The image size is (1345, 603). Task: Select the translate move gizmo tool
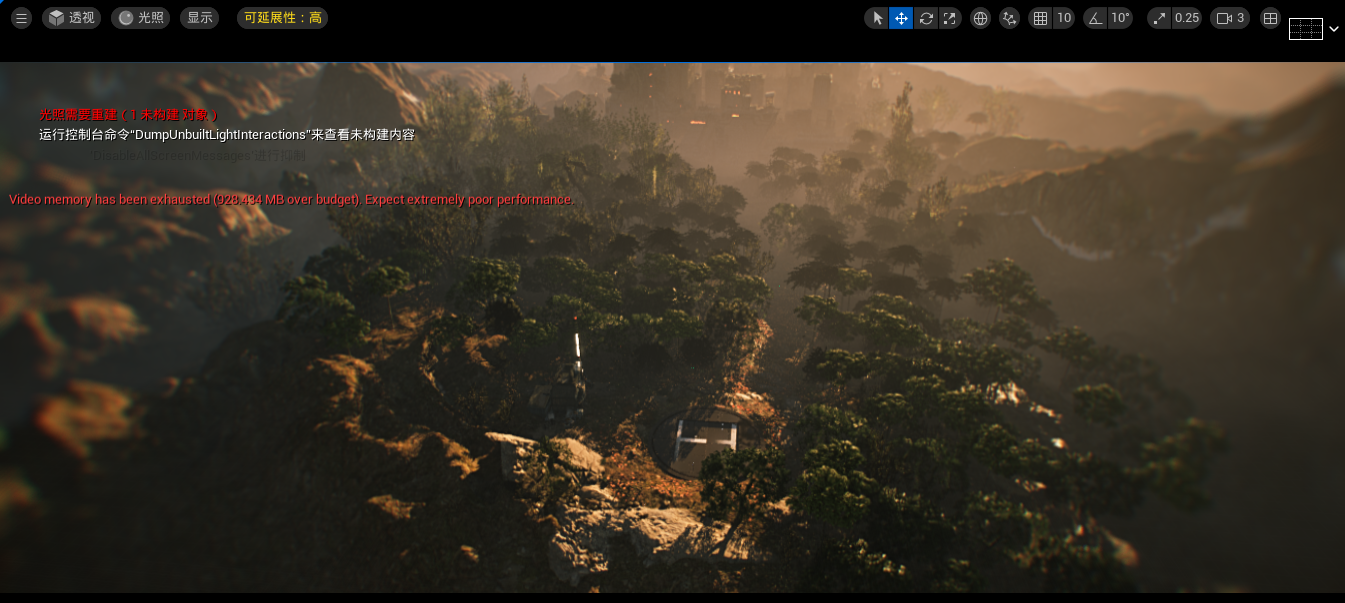[901, 18]
